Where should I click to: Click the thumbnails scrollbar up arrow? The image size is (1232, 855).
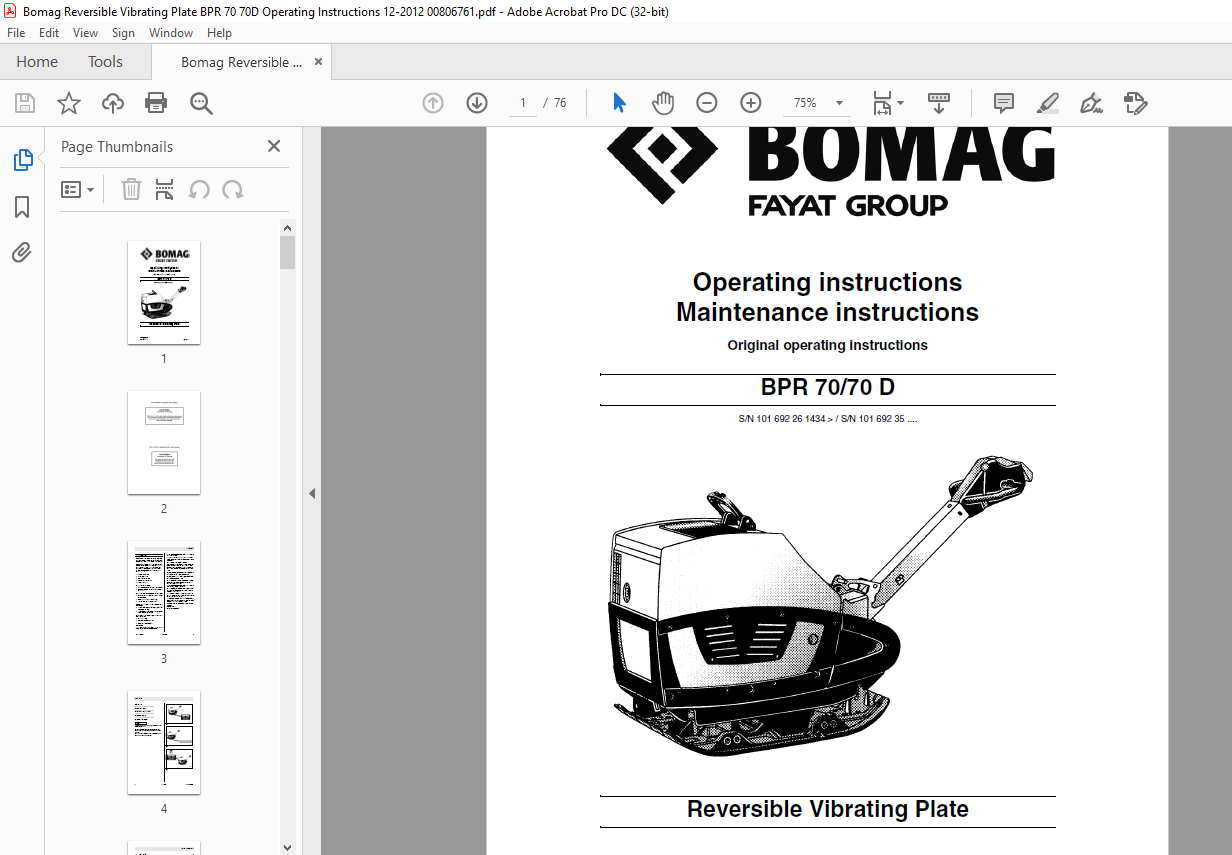288,228
